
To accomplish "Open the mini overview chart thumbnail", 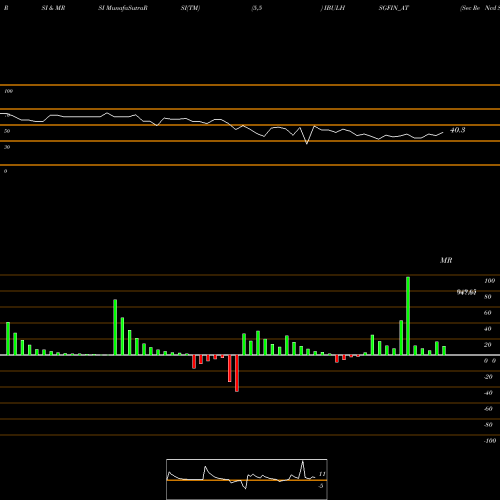I will (x=247, y=479).
